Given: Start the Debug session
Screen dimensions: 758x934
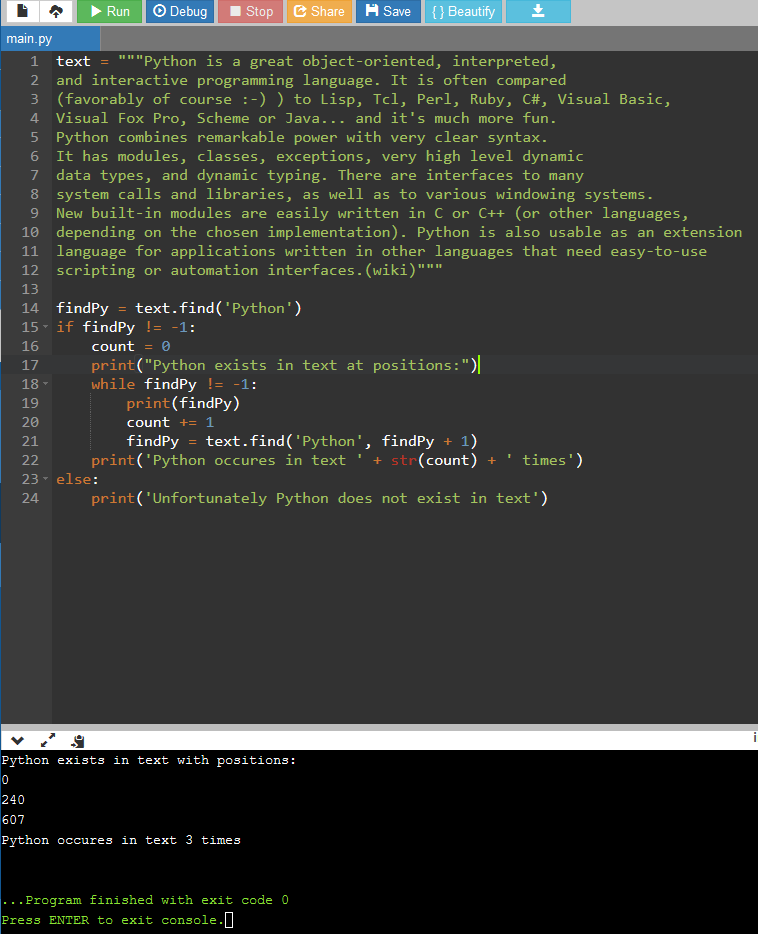Looking at the screenshot, I should click(x=180, y=11).
